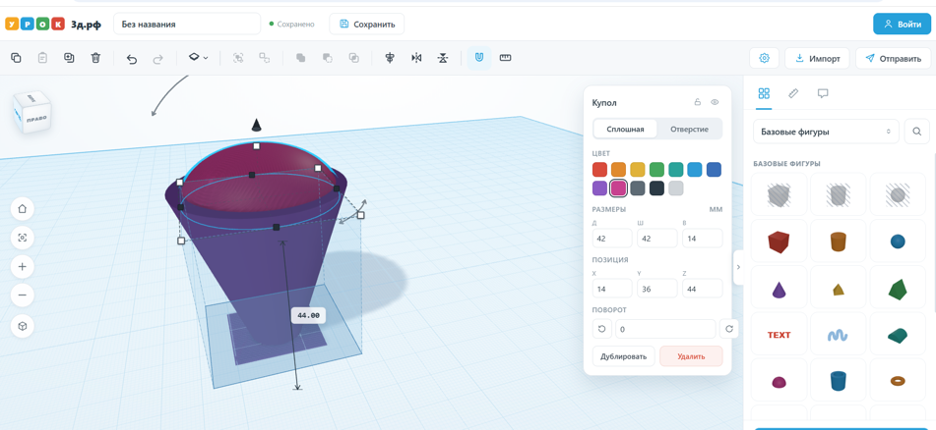The height and width of the screenshot is (430, 936).
Task: Zoom out with the minus button
Action: [x=23, y=295]
